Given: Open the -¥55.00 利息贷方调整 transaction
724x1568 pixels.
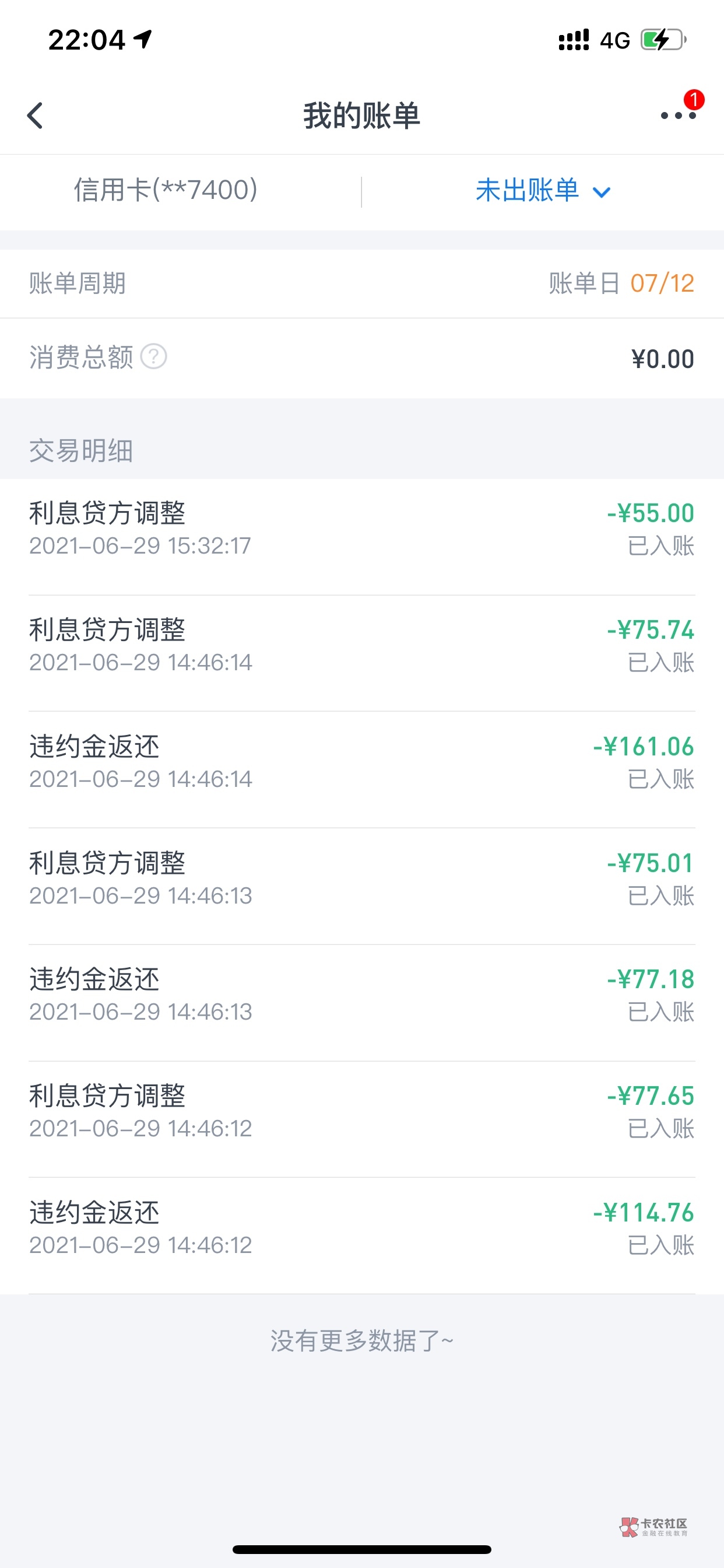Looking at the screenshot, I should [362, 528].
